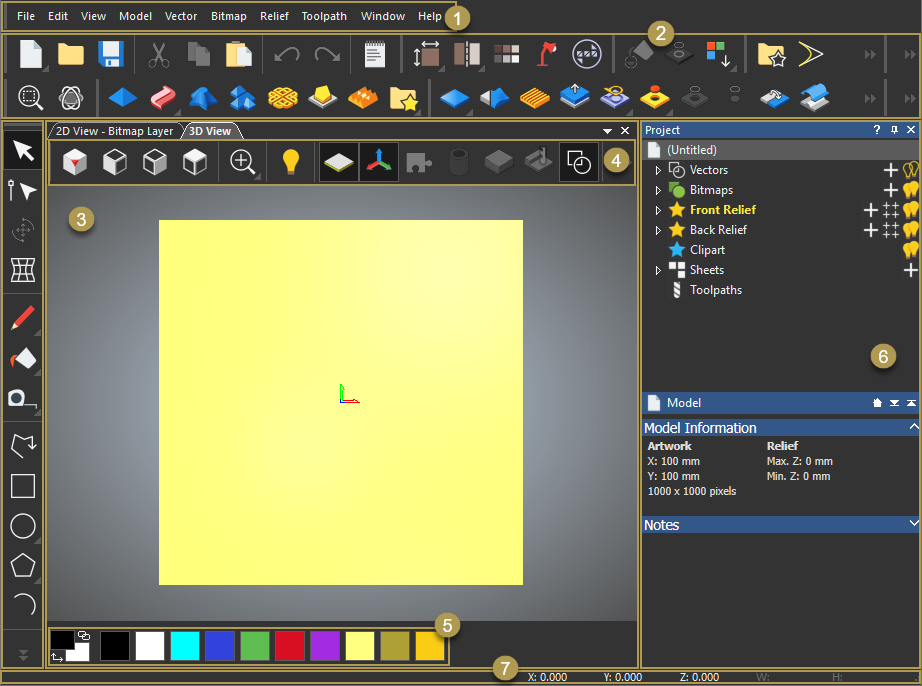Click the Set Model Size icon

click(x=427, y=54)
